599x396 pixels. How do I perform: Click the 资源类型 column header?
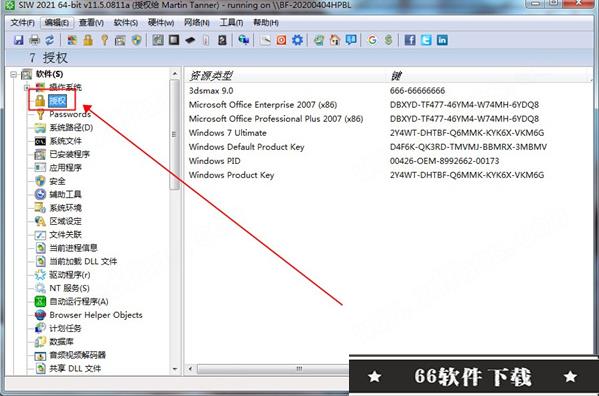click(211, 76)
